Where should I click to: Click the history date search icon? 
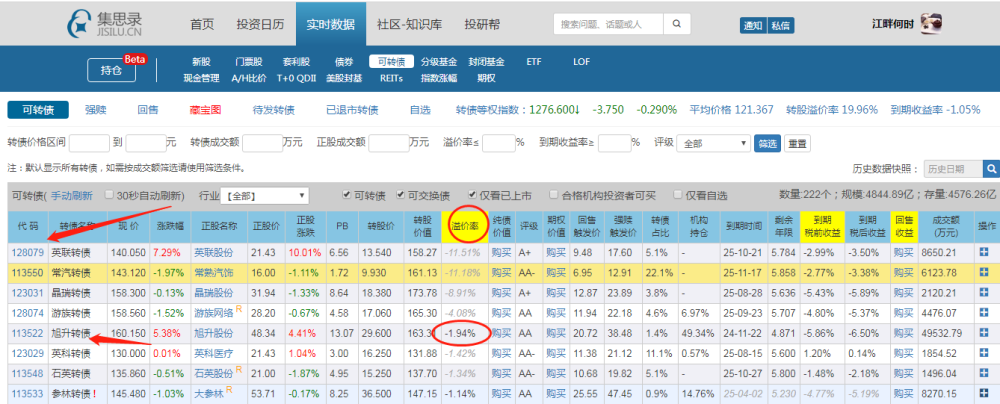click(991, 169)
